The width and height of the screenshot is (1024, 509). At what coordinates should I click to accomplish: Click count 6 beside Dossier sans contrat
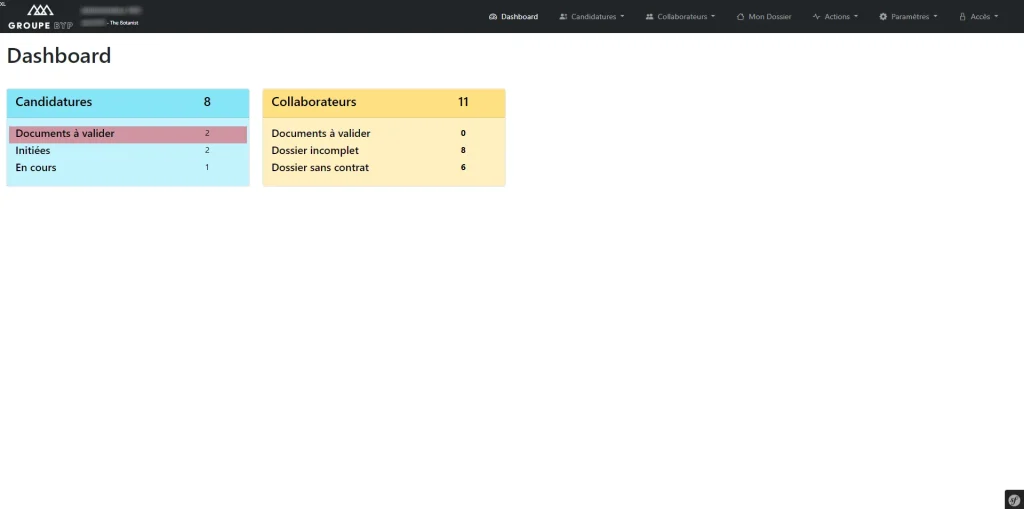click(x=463, y=167)
